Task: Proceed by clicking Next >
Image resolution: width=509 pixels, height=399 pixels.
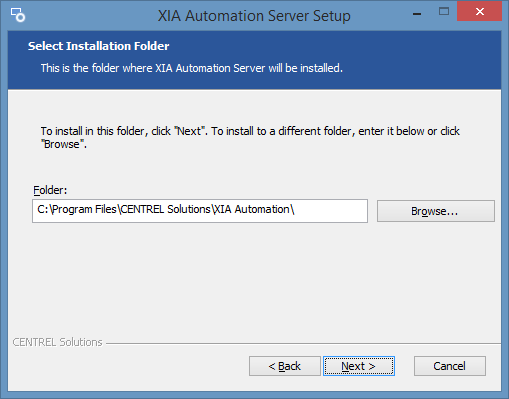Action: [359, 366]
